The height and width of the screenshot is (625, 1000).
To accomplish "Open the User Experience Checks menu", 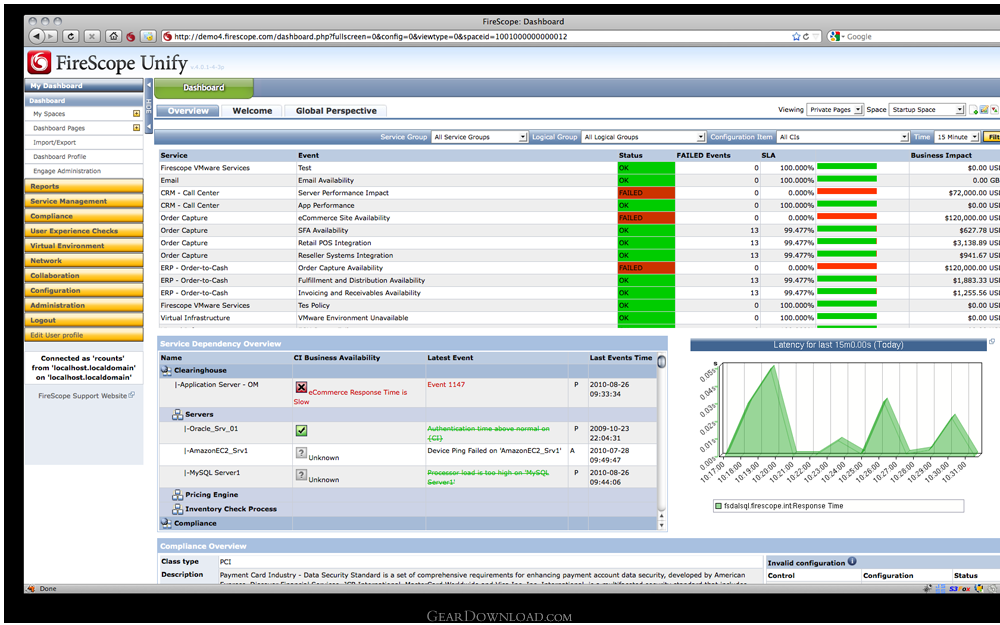I will [x=84, y=231].
